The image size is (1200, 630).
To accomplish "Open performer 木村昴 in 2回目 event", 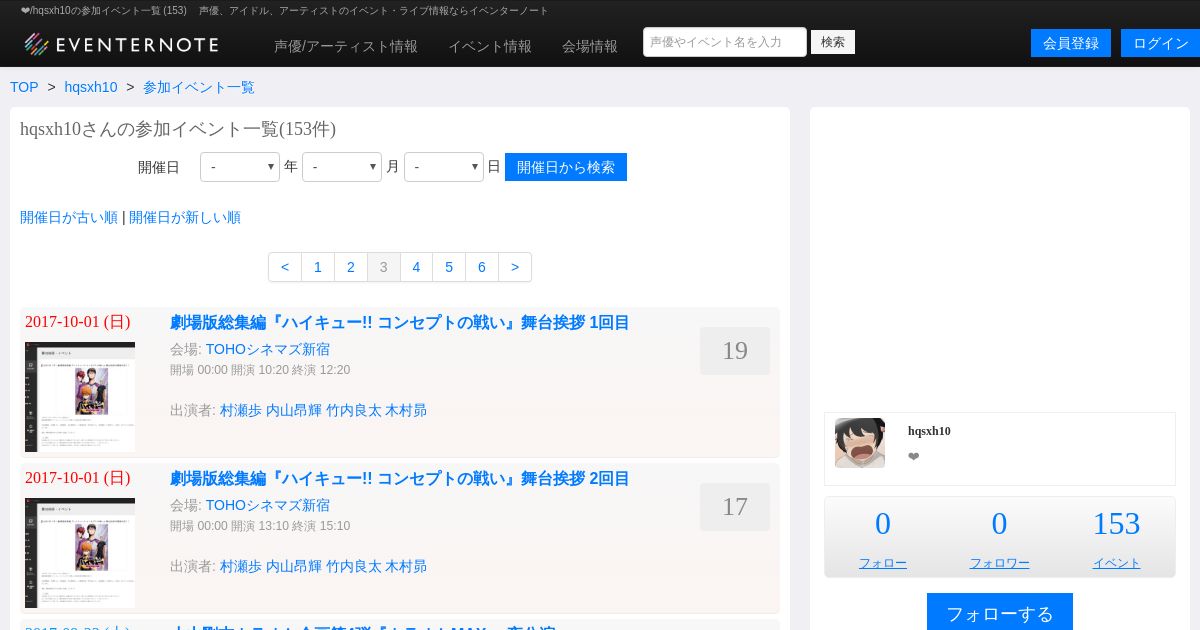I will pyautogui.click(x=406, y=566).
